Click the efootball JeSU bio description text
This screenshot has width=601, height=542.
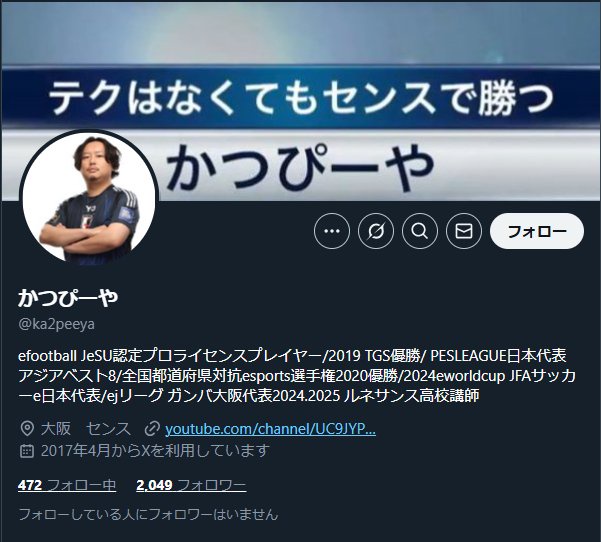297,376
